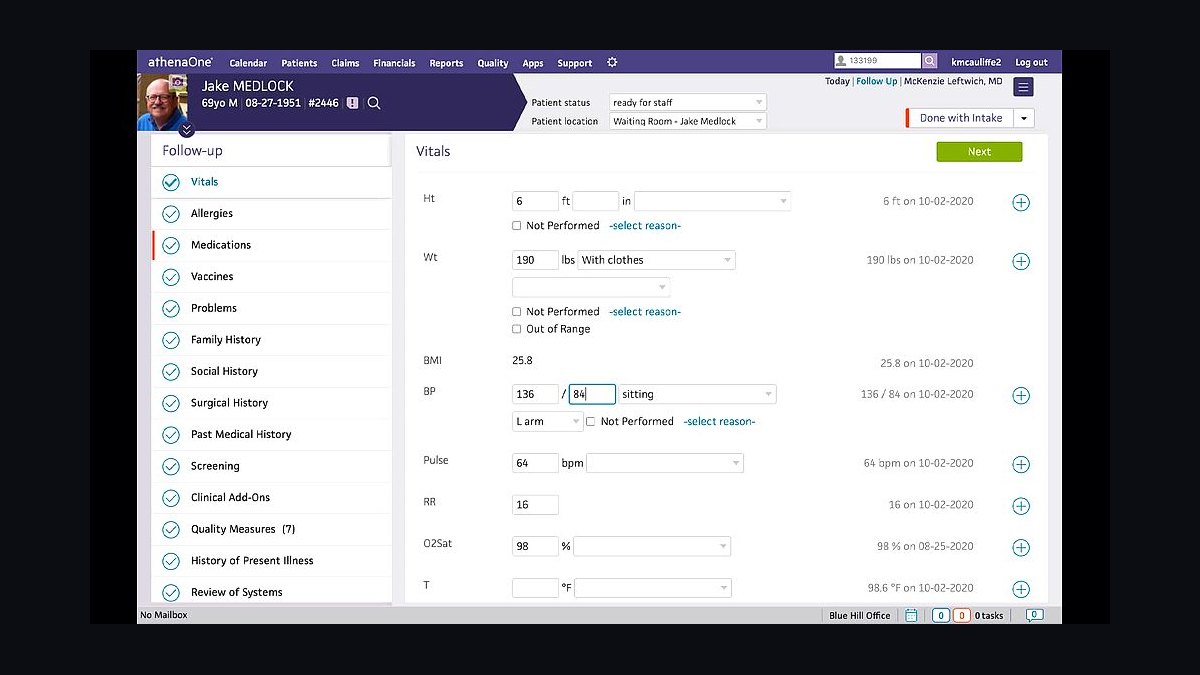Open the calendar icon in the status bar
This screenshot has height=675, width=1200.
click(911, 615)
